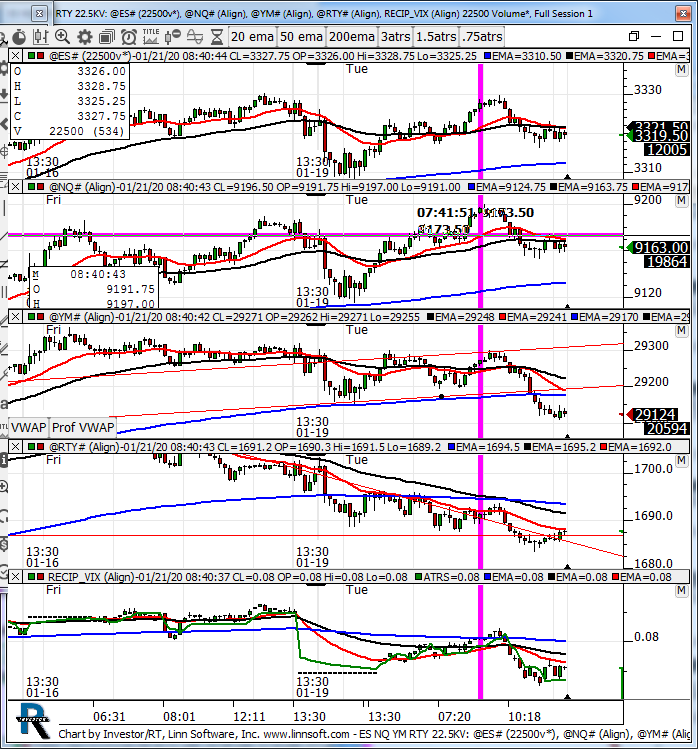Apply the 200ema button
Viewport: 698px width, 749px height.
[x=352, y=37]
